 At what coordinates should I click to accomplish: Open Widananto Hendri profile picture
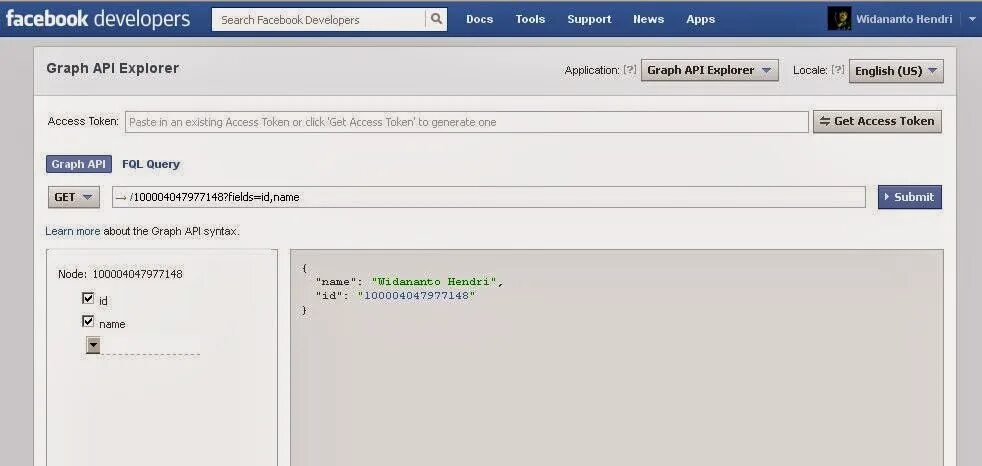tap(839, 19)
